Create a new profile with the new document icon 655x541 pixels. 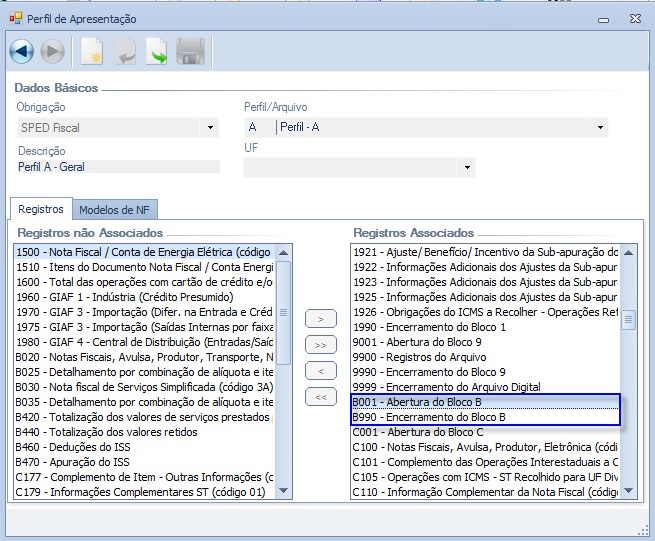[x=91, y=51]
